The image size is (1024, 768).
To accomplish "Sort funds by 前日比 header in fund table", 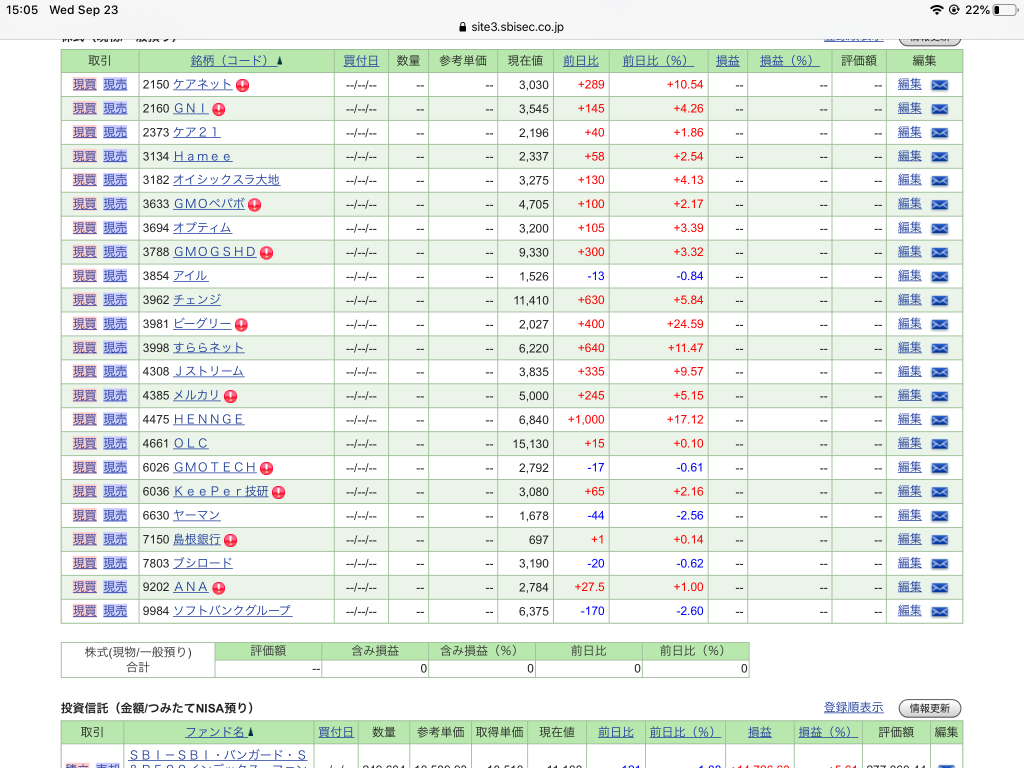I will 615,732.
